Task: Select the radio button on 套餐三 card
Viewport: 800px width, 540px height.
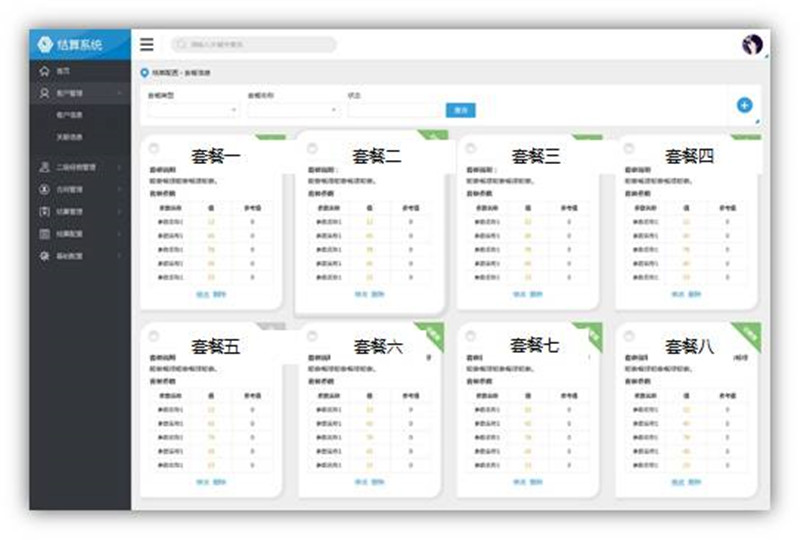Action: point(470,148)
